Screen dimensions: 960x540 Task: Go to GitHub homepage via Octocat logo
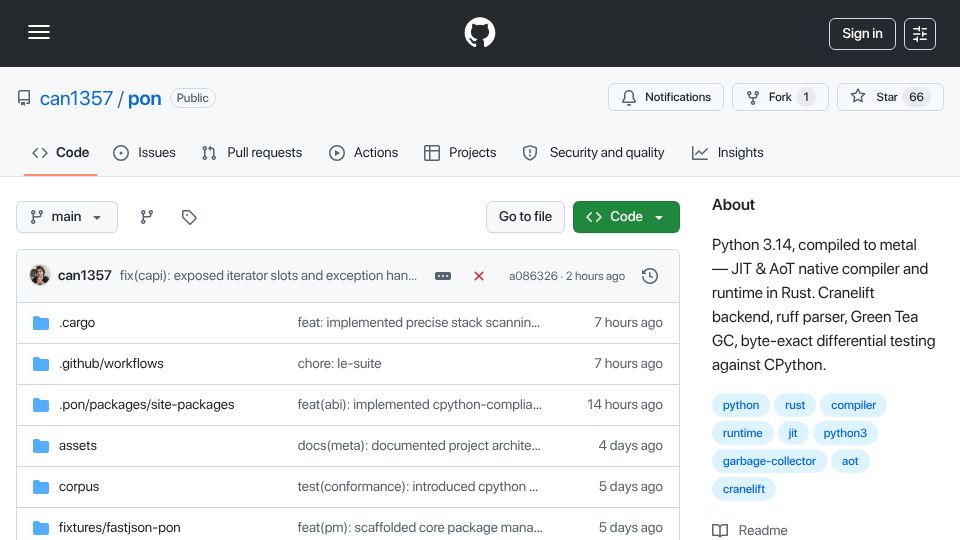(479, 32)
